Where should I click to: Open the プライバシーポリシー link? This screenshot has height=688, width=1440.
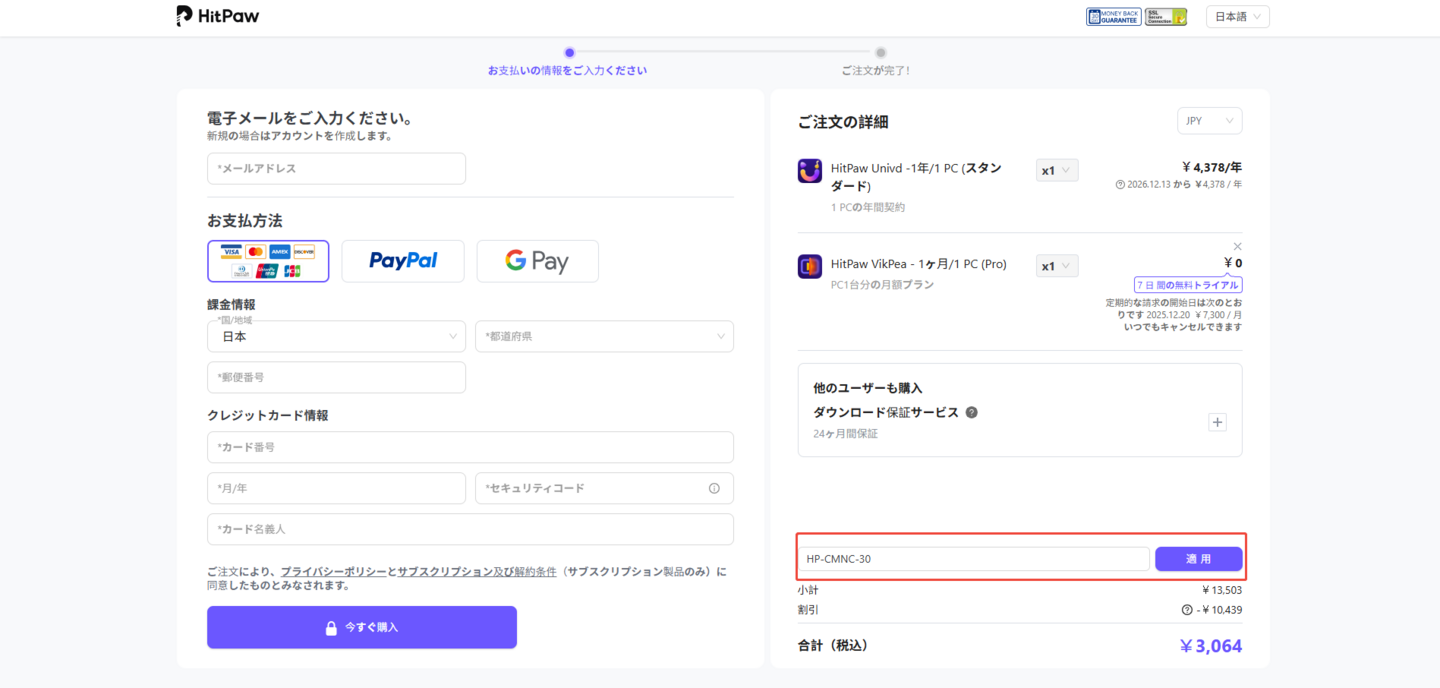[x=333, y=572]
